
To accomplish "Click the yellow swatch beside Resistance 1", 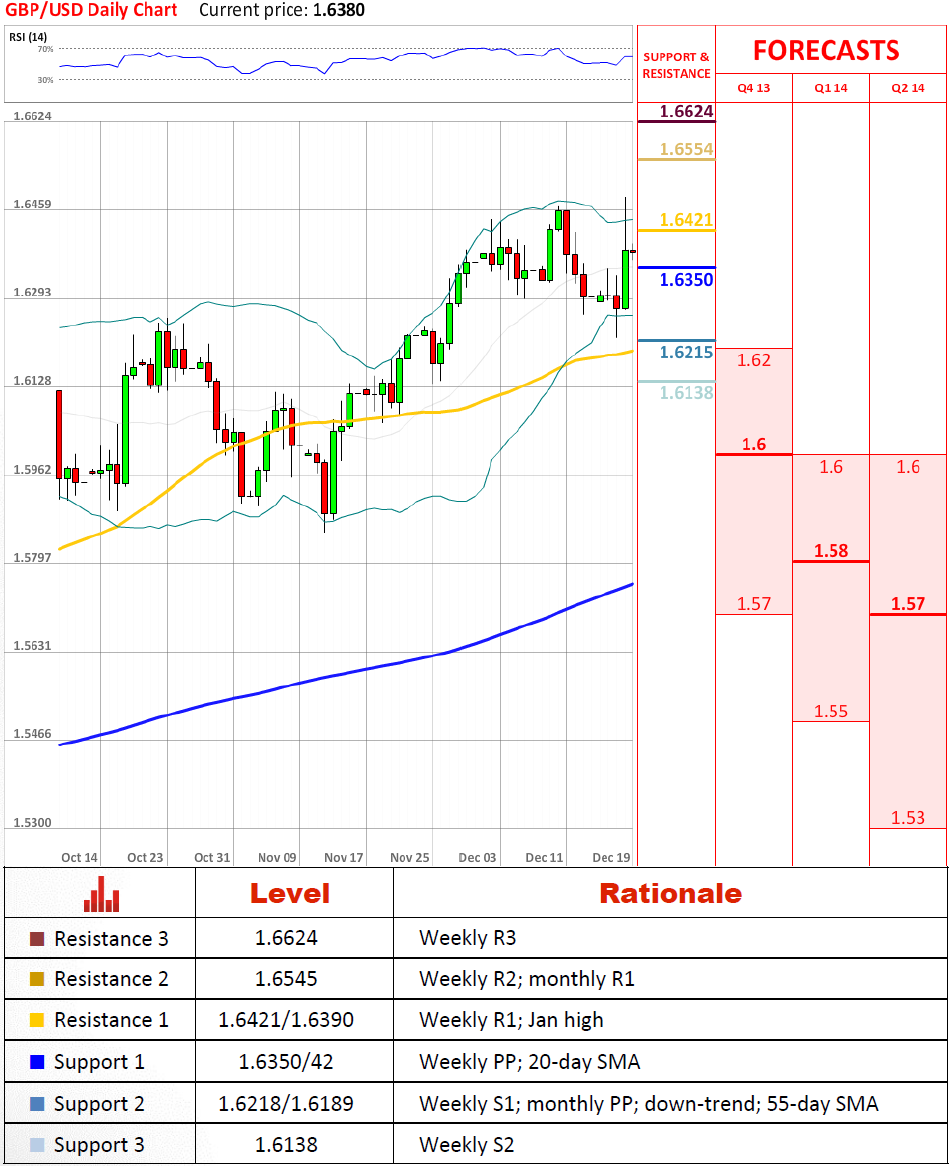I will 36,1020.
